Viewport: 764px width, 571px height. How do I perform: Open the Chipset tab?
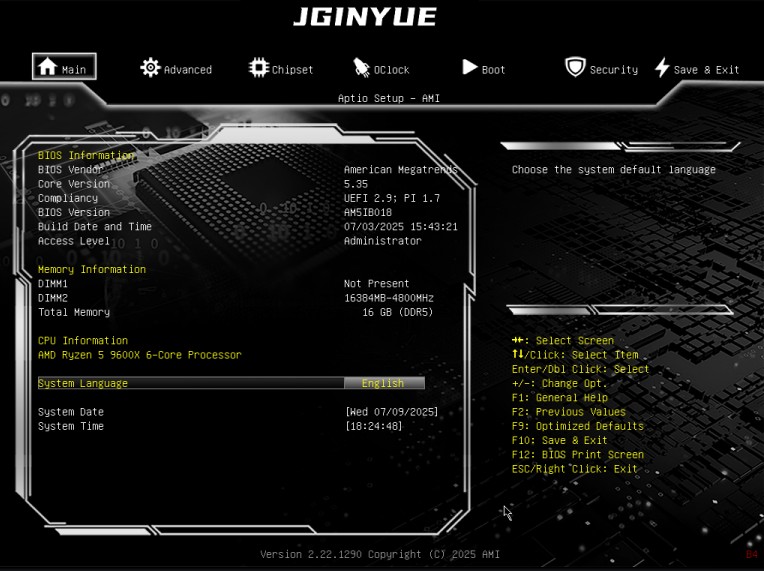tap(292, 70)
